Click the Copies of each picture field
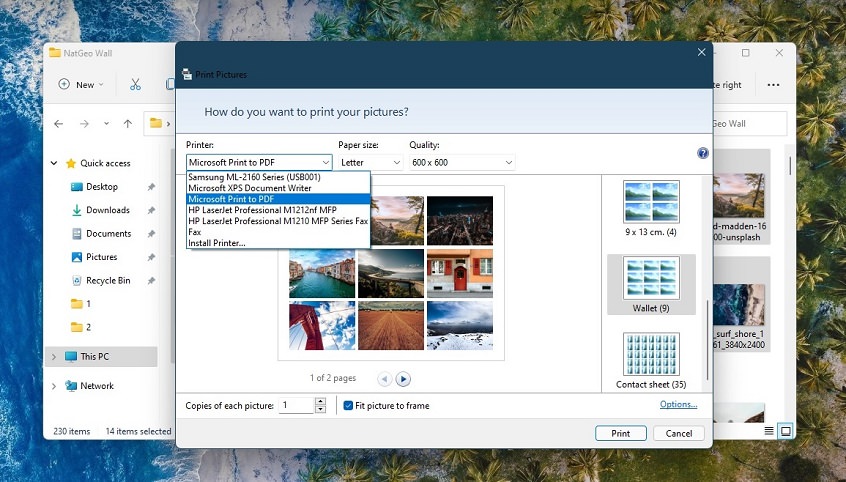Image resolution: width=846 pixels, height=482 pixels. [296, 405]
